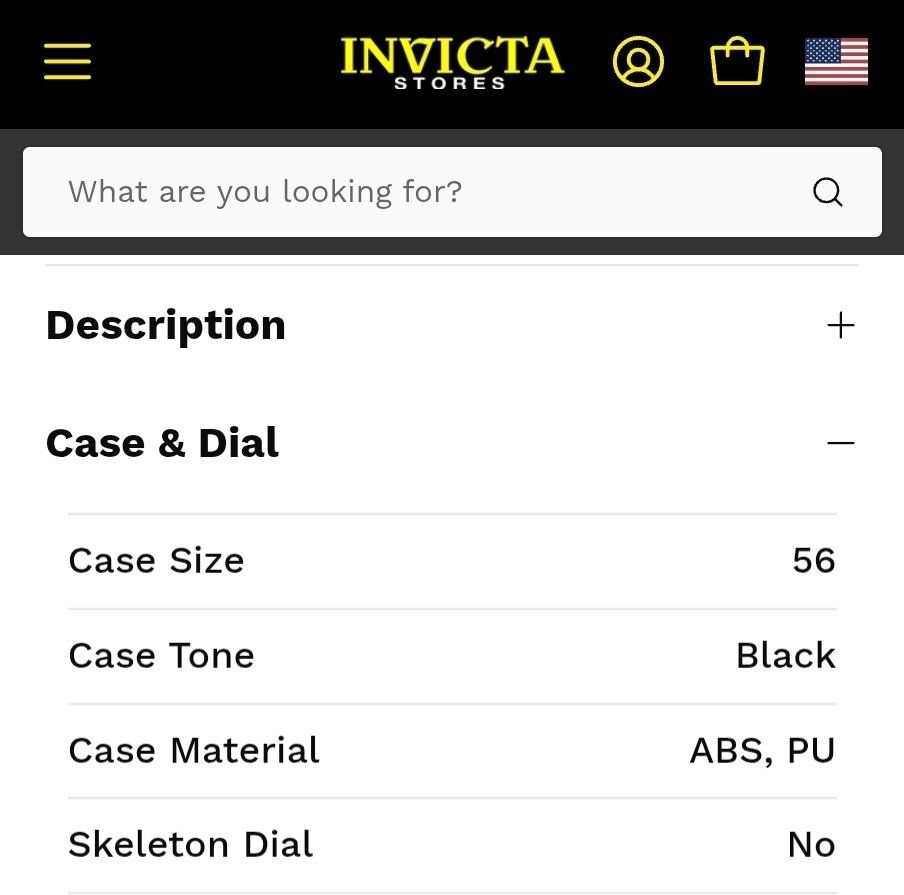Screen dimensions: 904x895
Task: Click the Case Size value 56
Action: point(813,561)
